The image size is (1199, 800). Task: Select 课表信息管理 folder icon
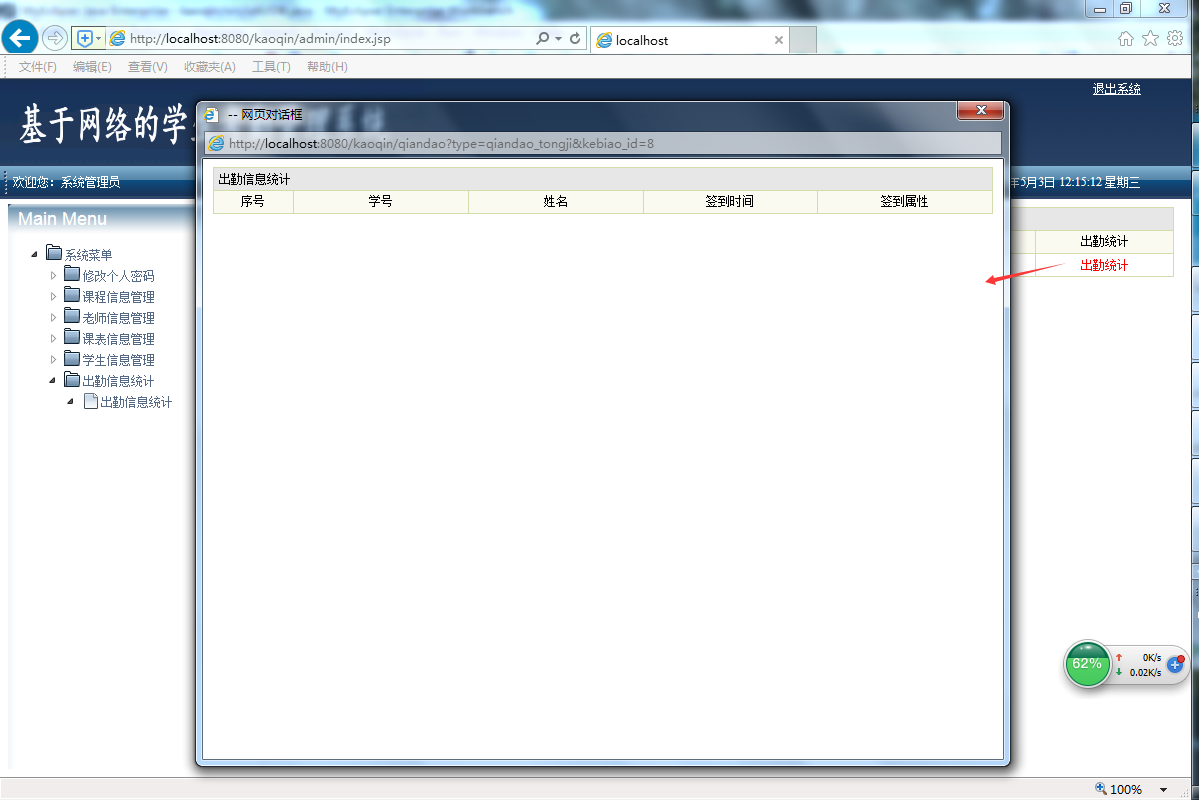pyautogui.click(x=72, y=337)
